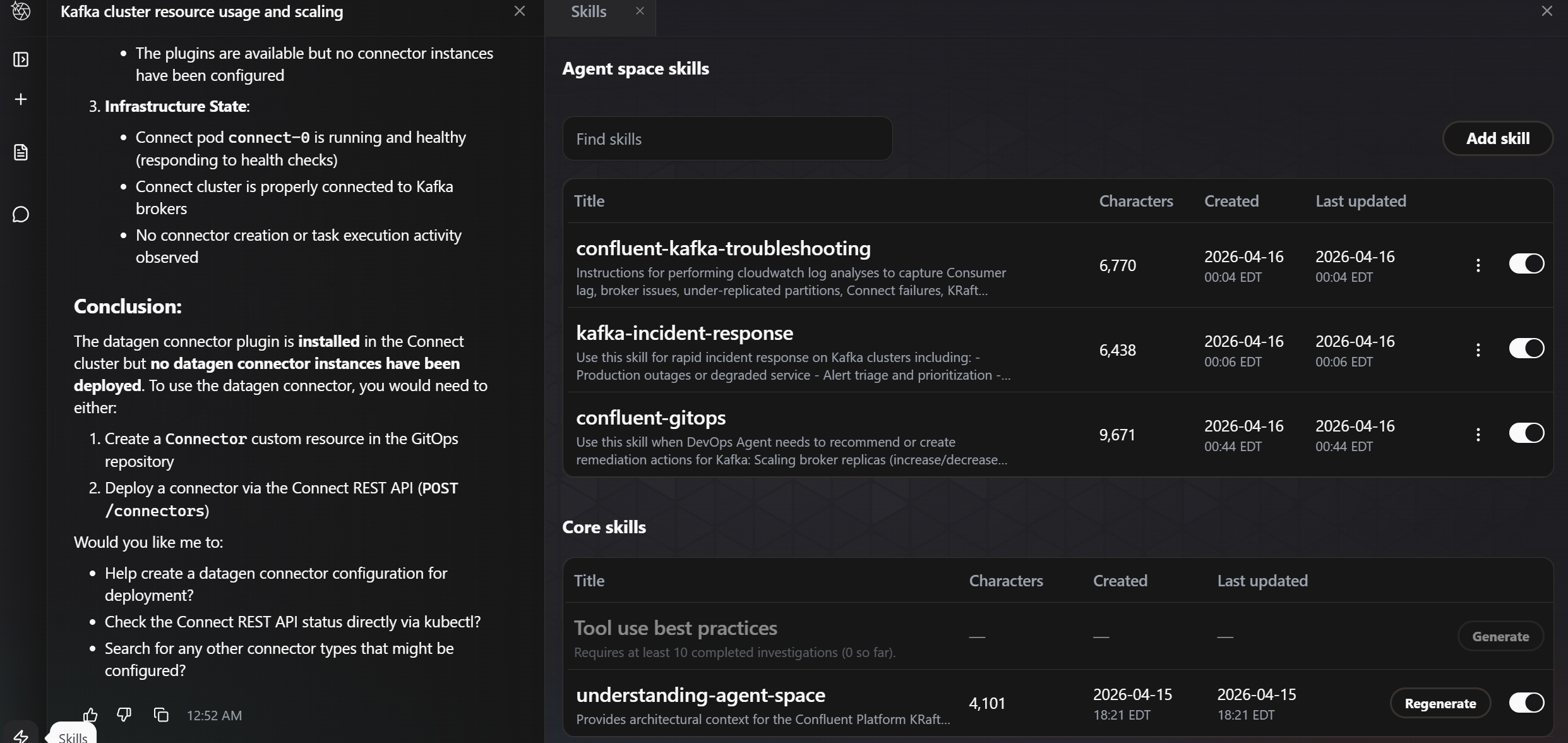Click the Conclusion heading in chat
The width and height of the screenshot is (1568, 743).
coord(128,306)
